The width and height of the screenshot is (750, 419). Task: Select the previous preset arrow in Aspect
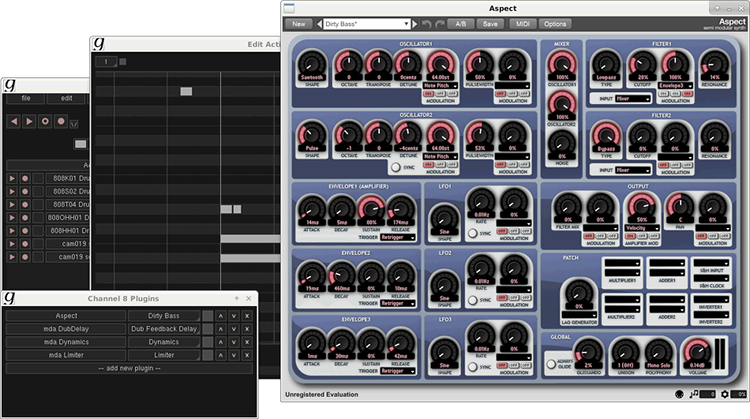coord(319,24)
